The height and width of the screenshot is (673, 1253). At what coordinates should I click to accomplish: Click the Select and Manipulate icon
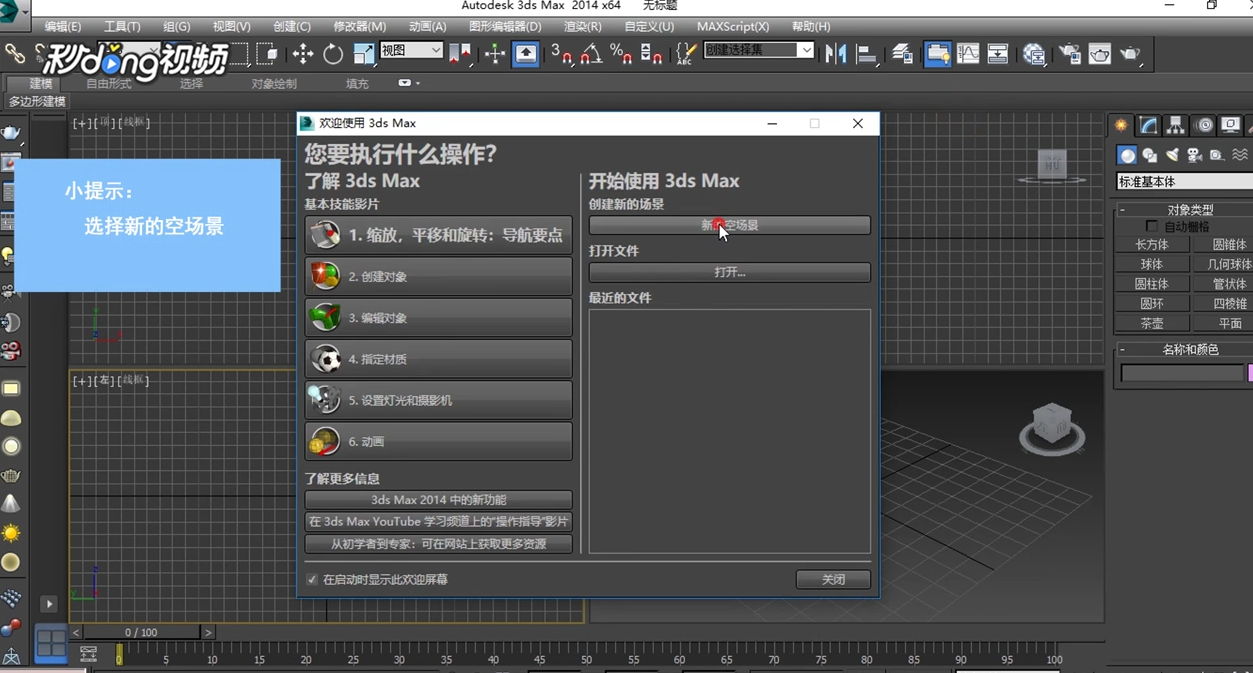click(495, 54)
